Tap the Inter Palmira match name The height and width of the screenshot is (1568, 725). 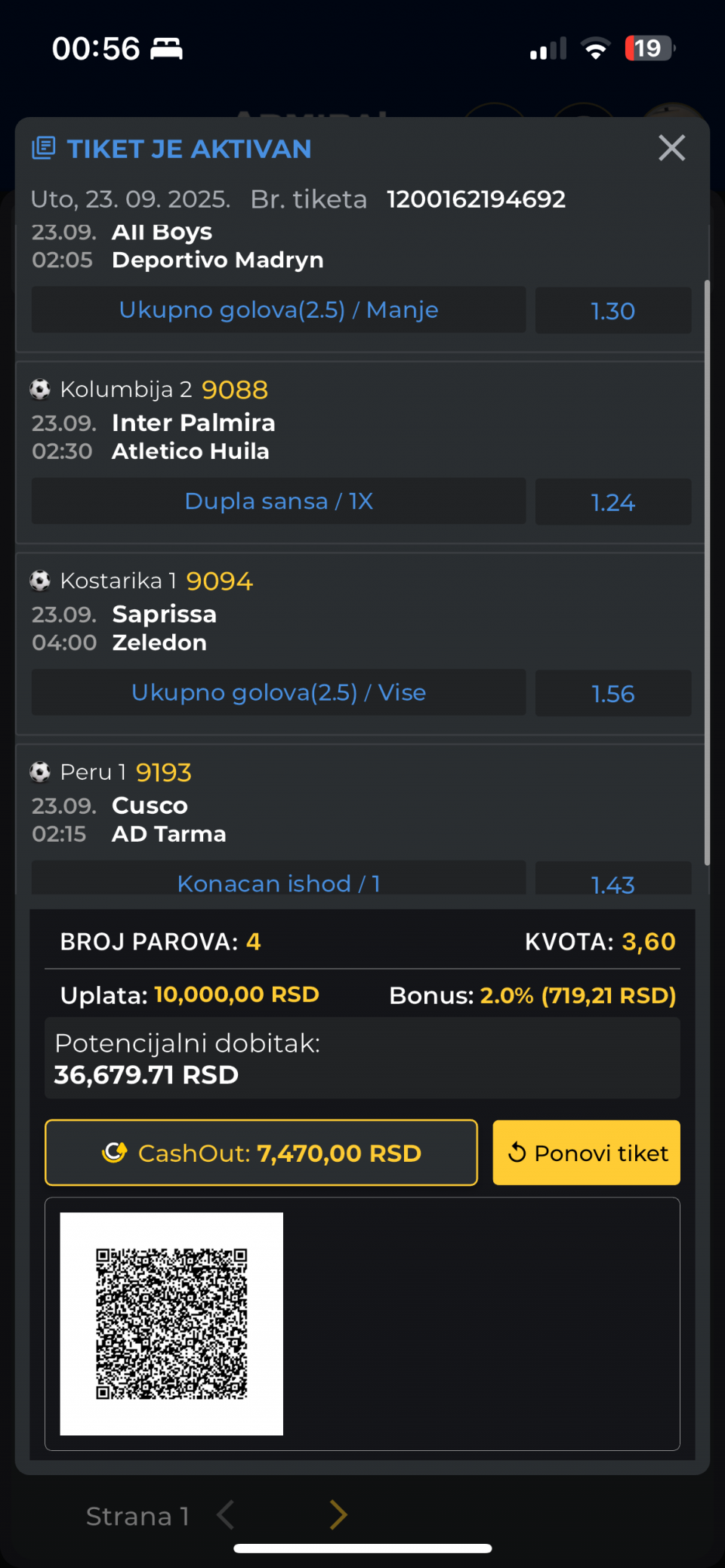[x=193, y=423]
